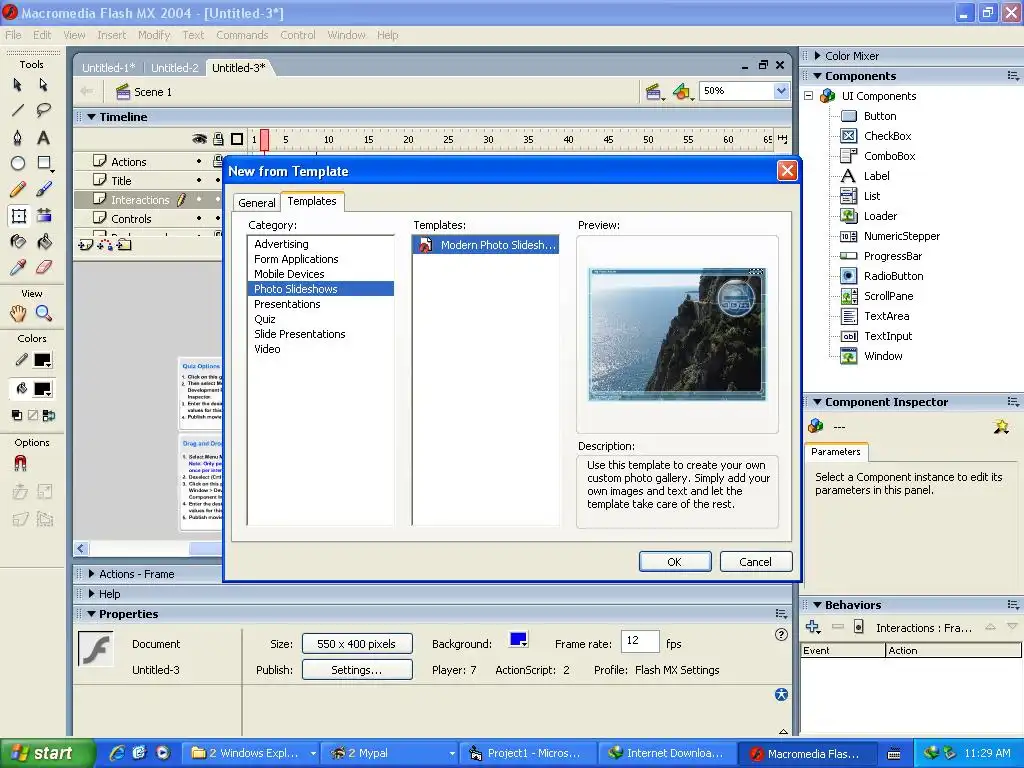This screenshot has height=768, width=1024.
Task: Expand the Color Mixer panel
Action: (817, 56)
